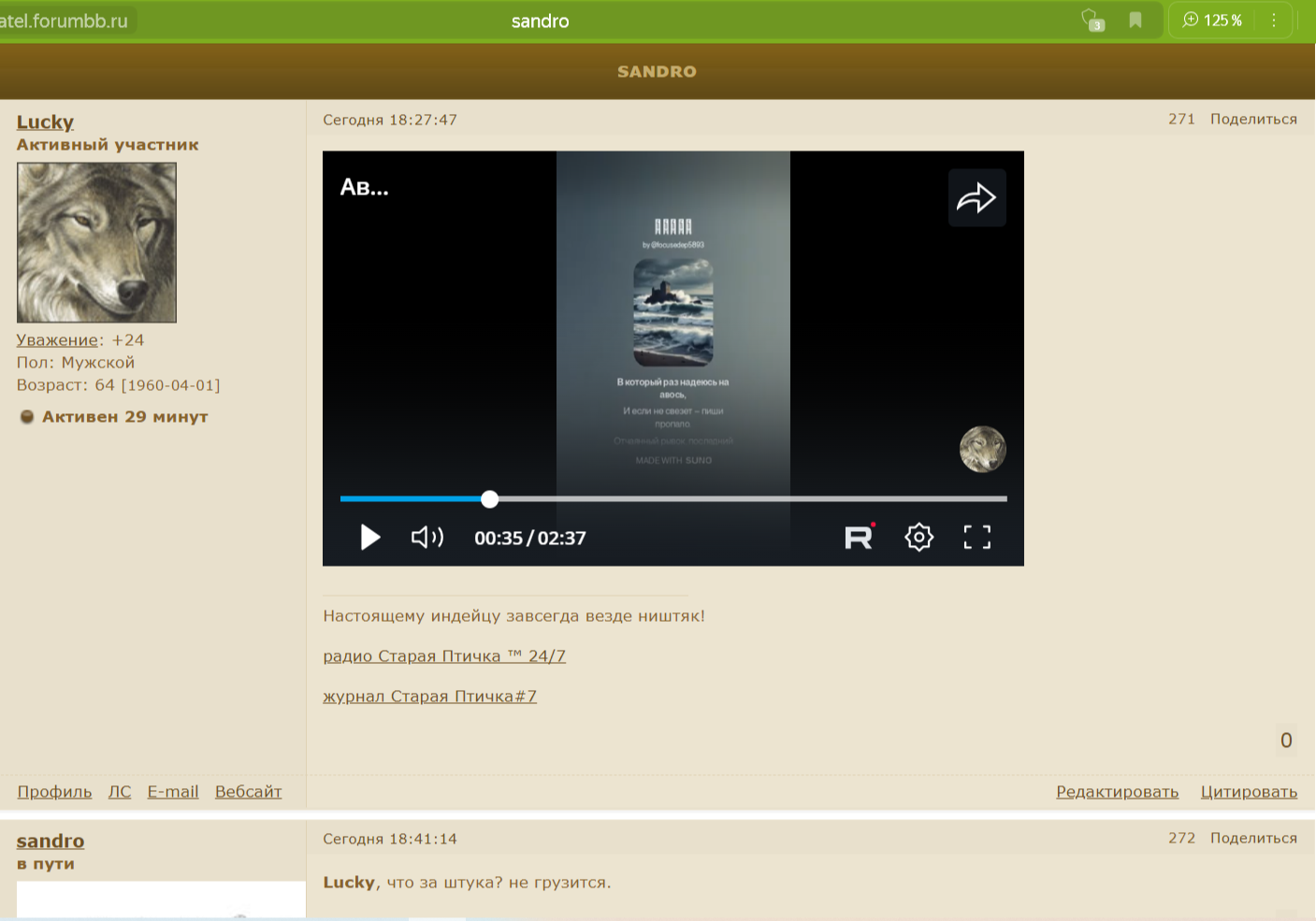The height and width of the screenshot is (921, 1316).
Task: Click the timestamp Сегодня 18:41:14
Action: (x=390, y=839)
